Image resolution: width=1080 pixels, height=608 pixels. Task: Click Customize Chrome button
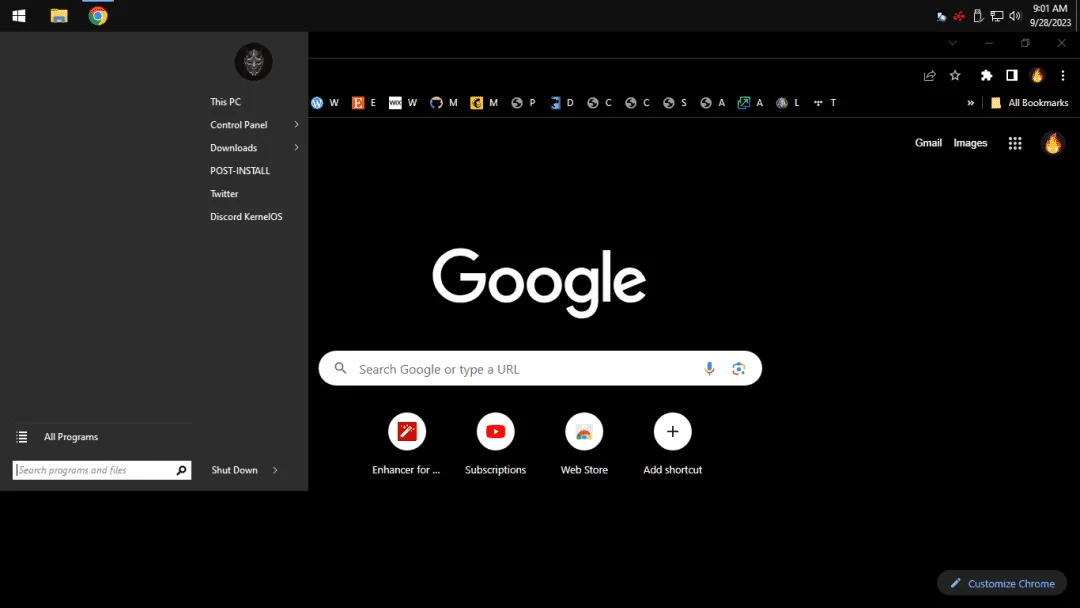coord(1001,583)
